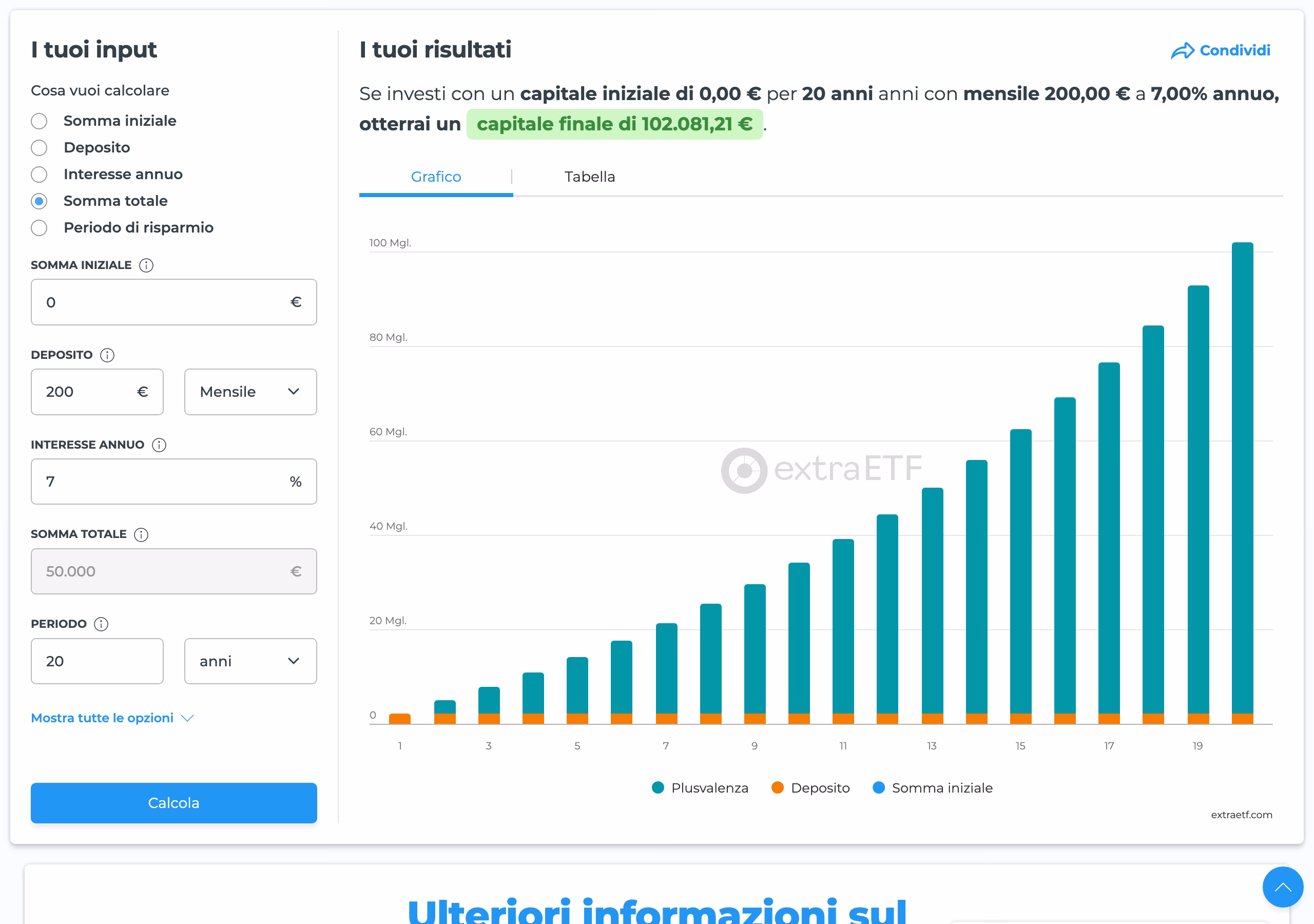The width and height of the screenshot is (1314, 924).
Task: Select the Somma totale radio option
Action: tap(39, 201)
